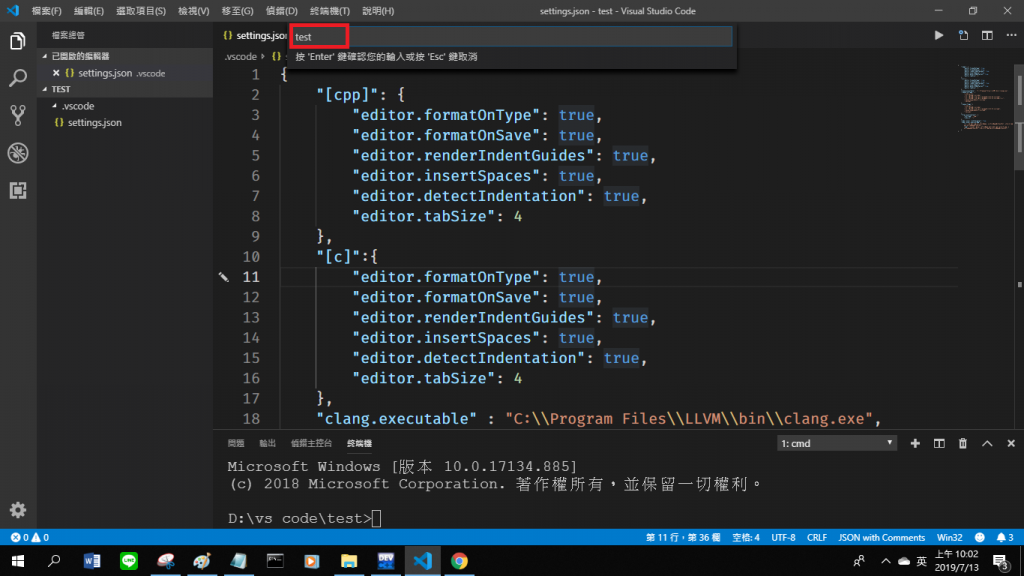Open the Search view in activity bar
1024x576 pixels.
tap(18, 78)
